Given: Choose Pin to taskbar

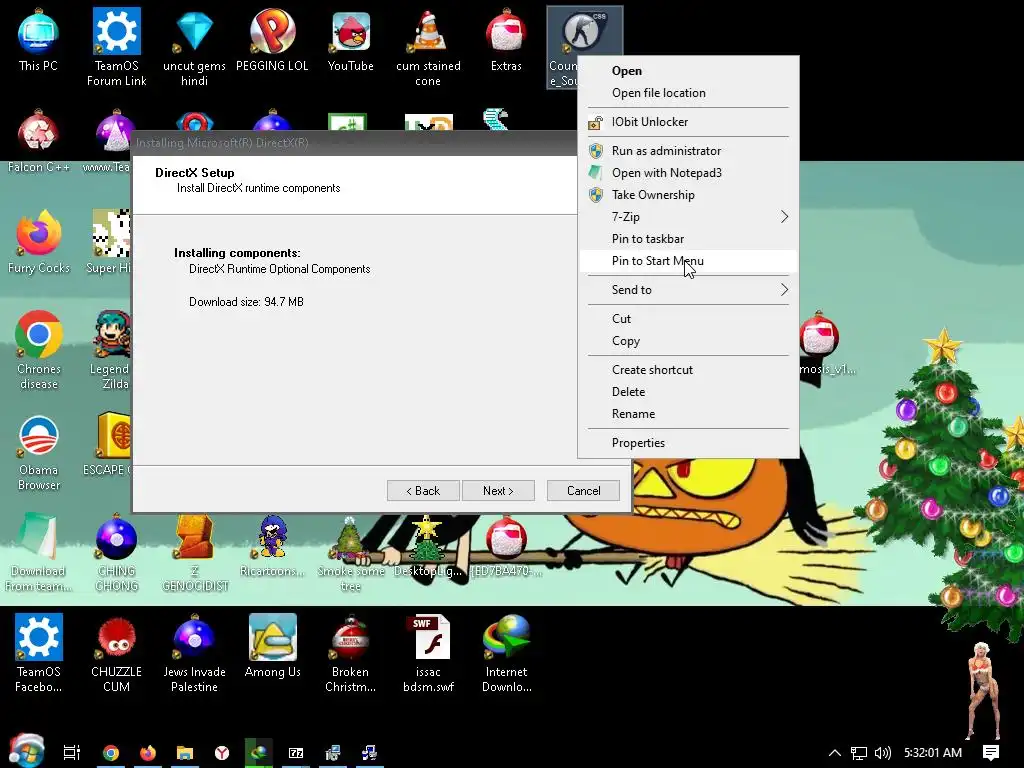Looking at the screenshot, I should [x=688, y=239].
